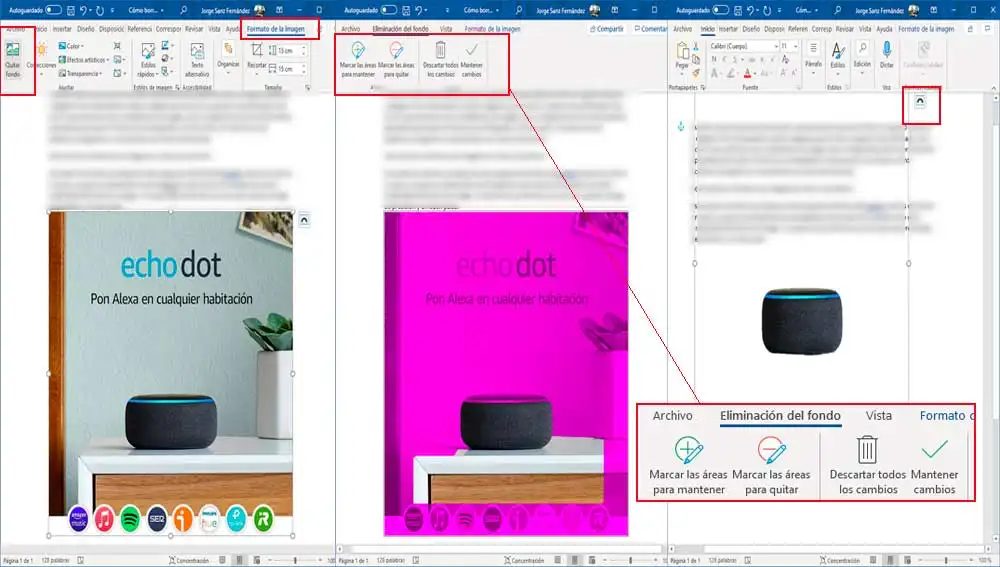Viewport: 1000px width, 567px height.
Task: Open font size dropdown in right window
Action: (x=790, y=47)
